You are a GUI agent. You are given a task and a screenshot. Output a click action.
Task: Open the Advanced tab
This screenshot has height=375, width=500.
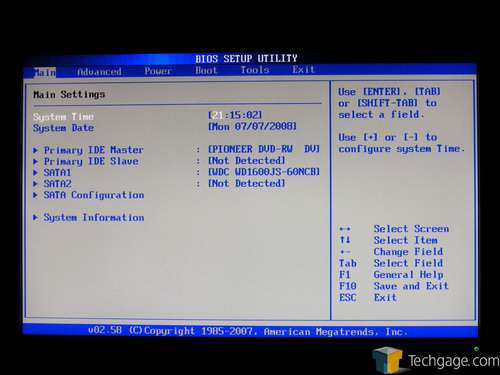click(x=99, y=72)
